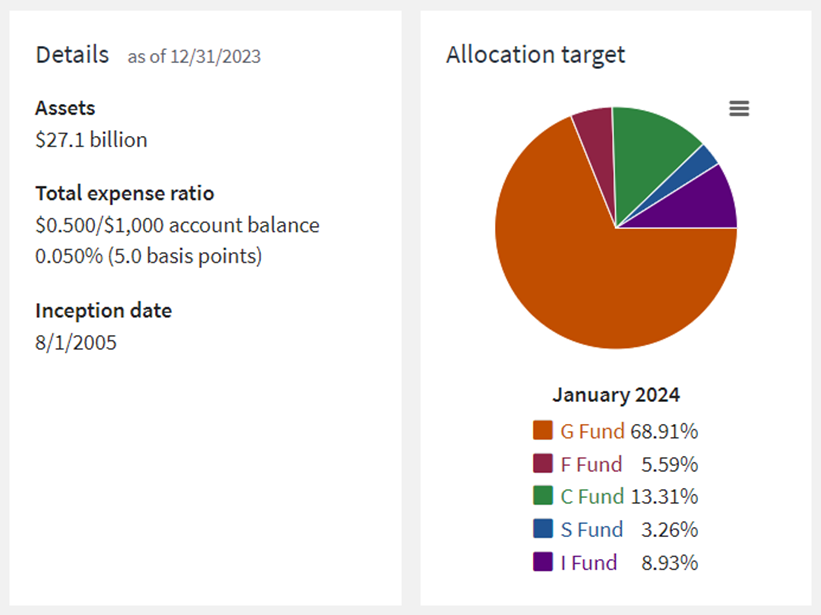Viewport: 821px width, 615px height.
Task: Click the Allocation target heading
Action: coord(535,54)
